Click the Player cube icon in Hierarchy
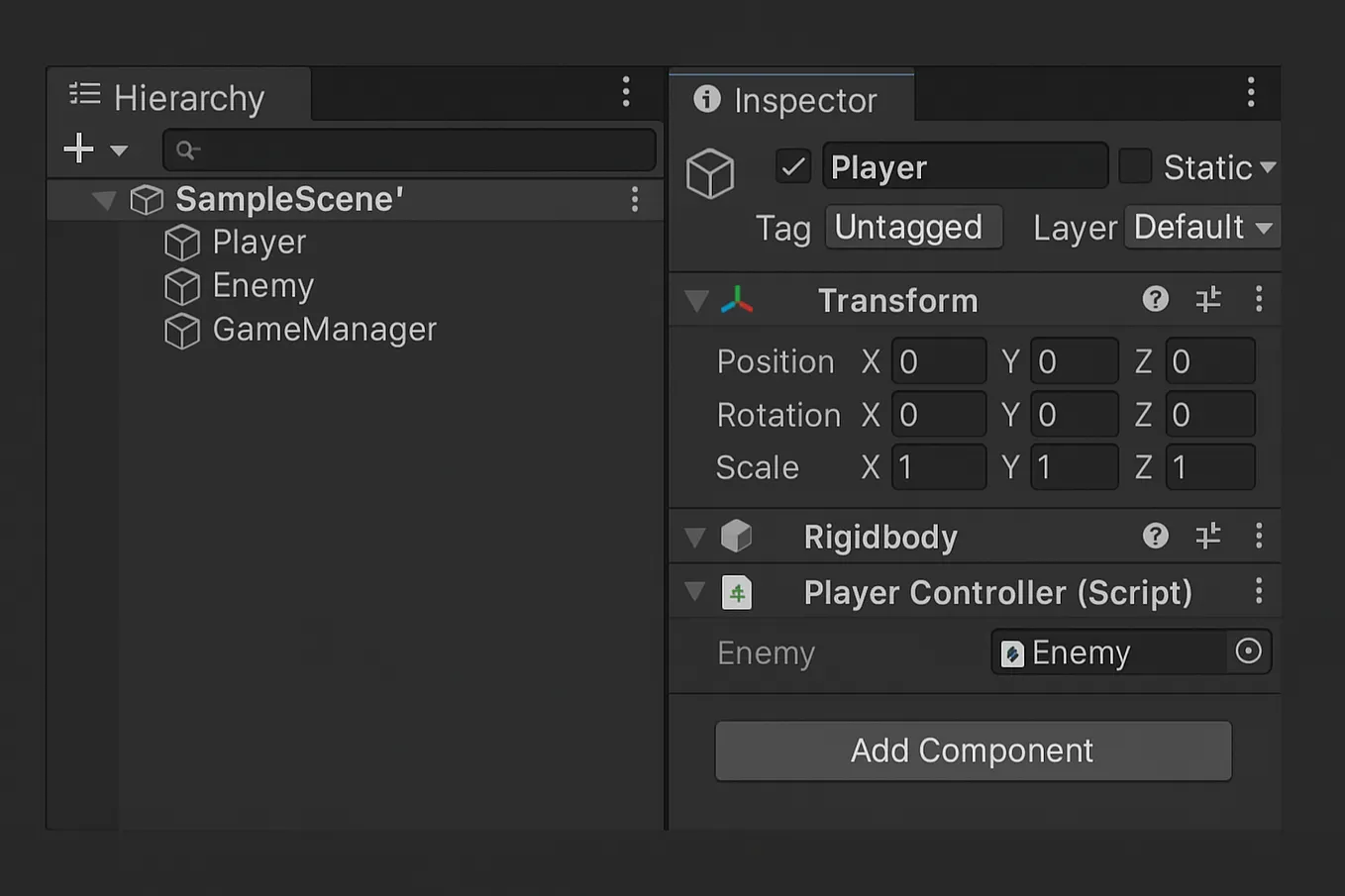Image resolution: width=1345 pixels, height=896 pixels. click(x=182, y=243)
